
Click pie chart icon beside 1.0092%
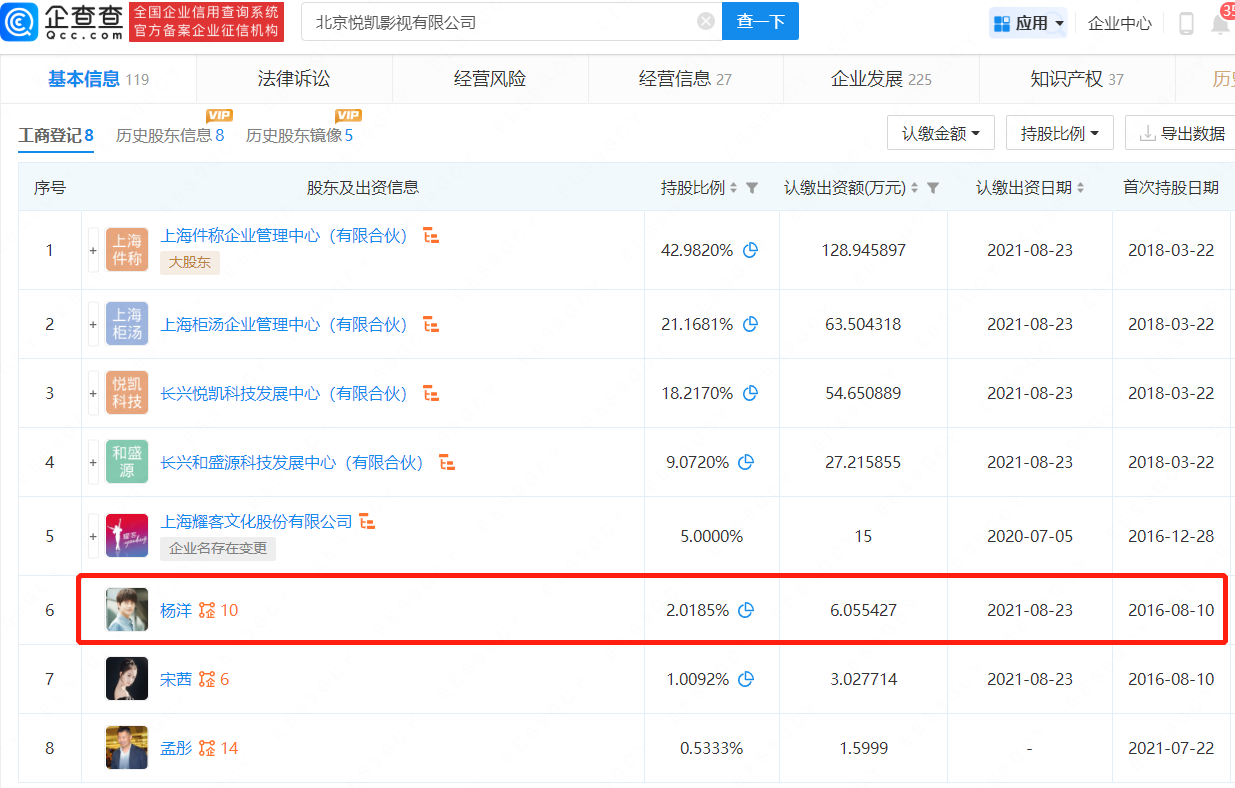coord(745,679)
